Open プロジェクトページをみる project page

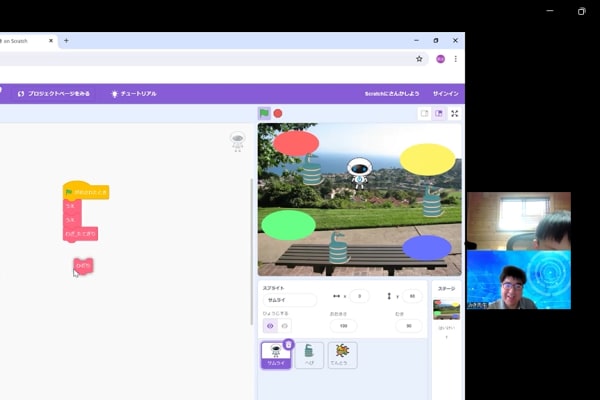click(53, 94)
